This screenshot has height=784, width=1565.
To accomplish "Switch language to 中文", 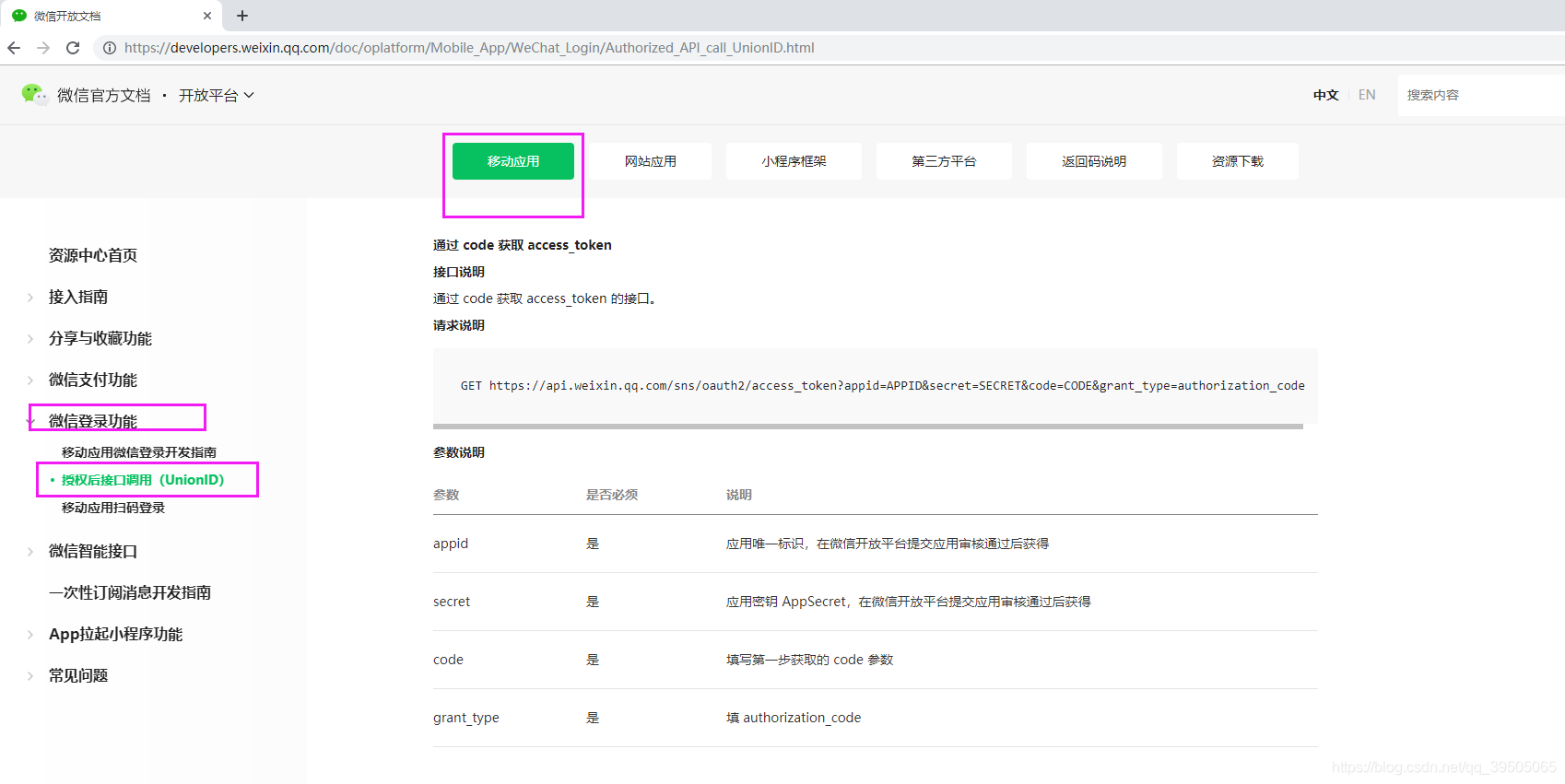I will (1325, 95).
